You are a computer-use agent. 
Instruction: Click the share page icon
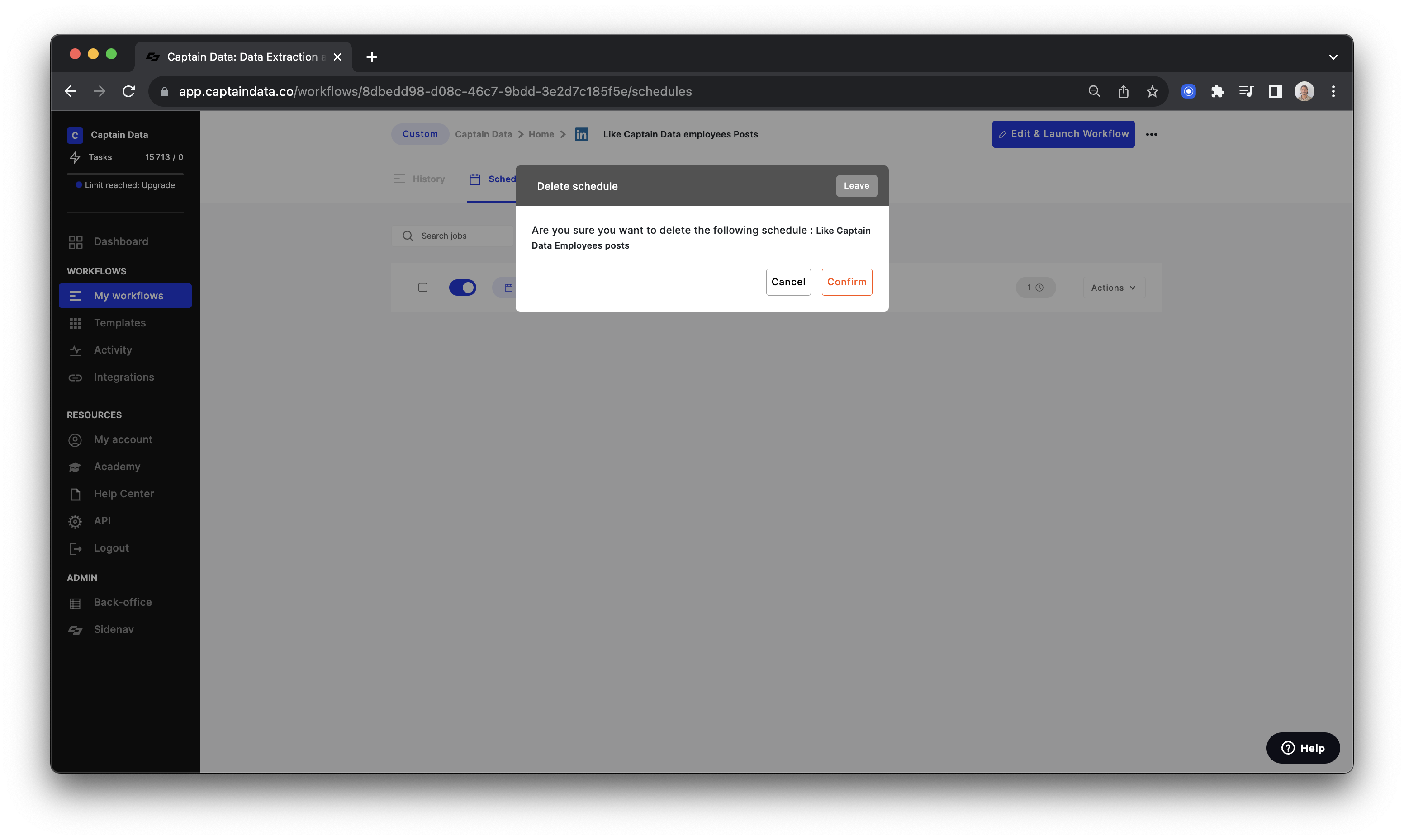pyautogui.click(x=1123, y=91)
